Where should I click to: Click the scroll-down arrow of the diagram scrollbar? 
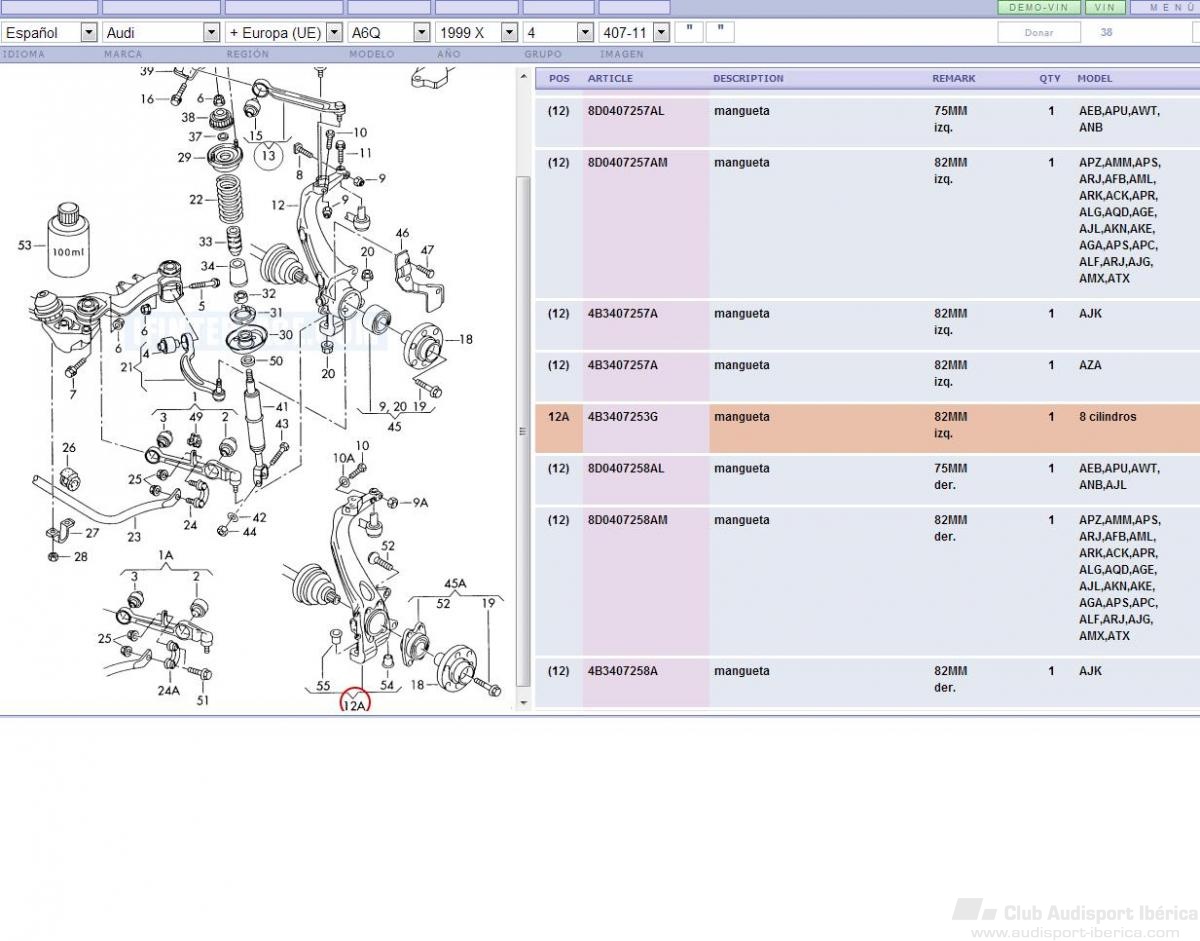[x=522, y=703]
